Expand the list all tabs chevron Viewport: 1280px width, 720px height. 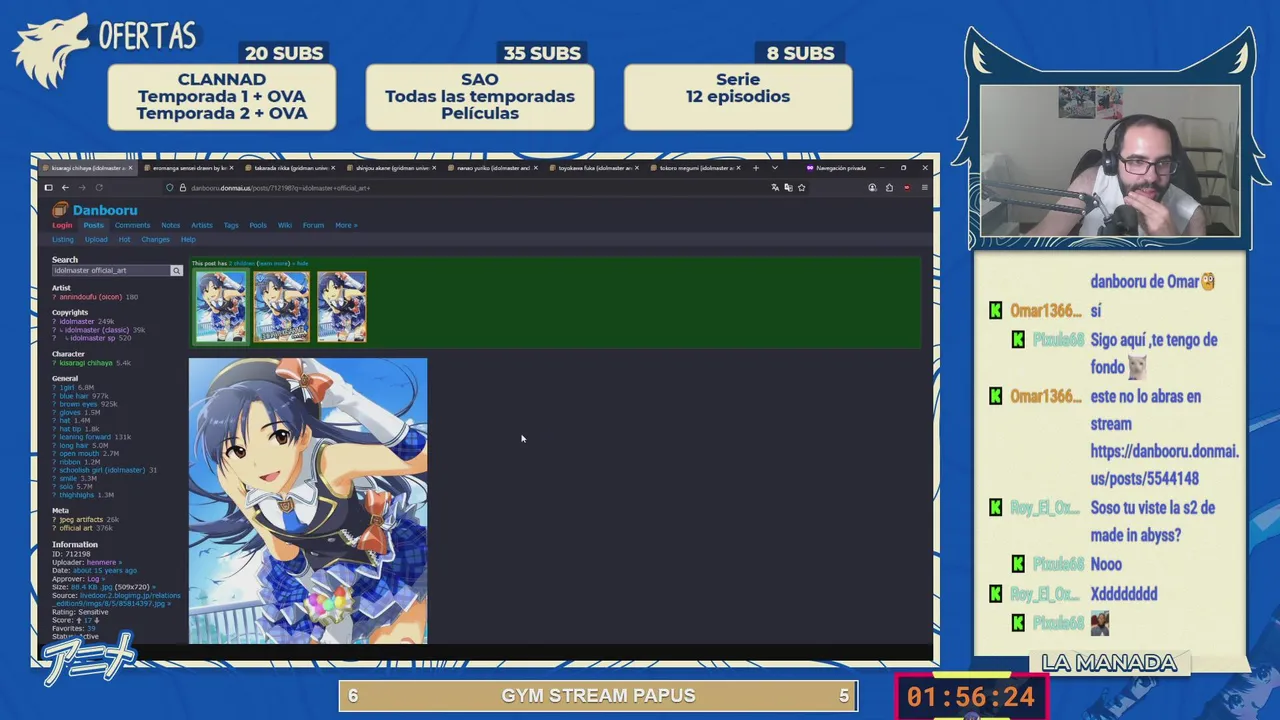tap(775, 168)
